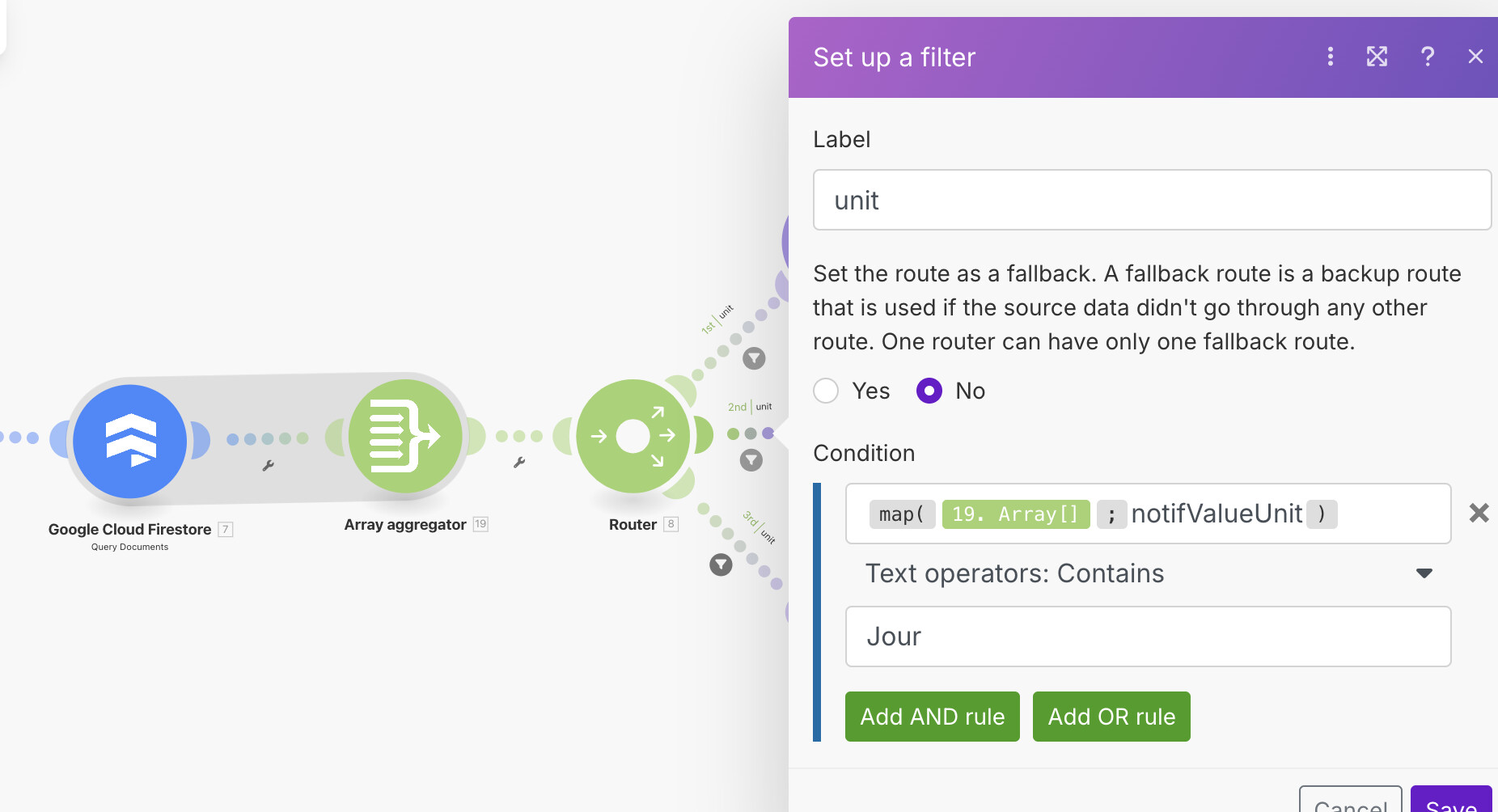The height and width of the screenshot is (812, 1498).
Task: Remove the condition rule with X
Action: 1479,513
